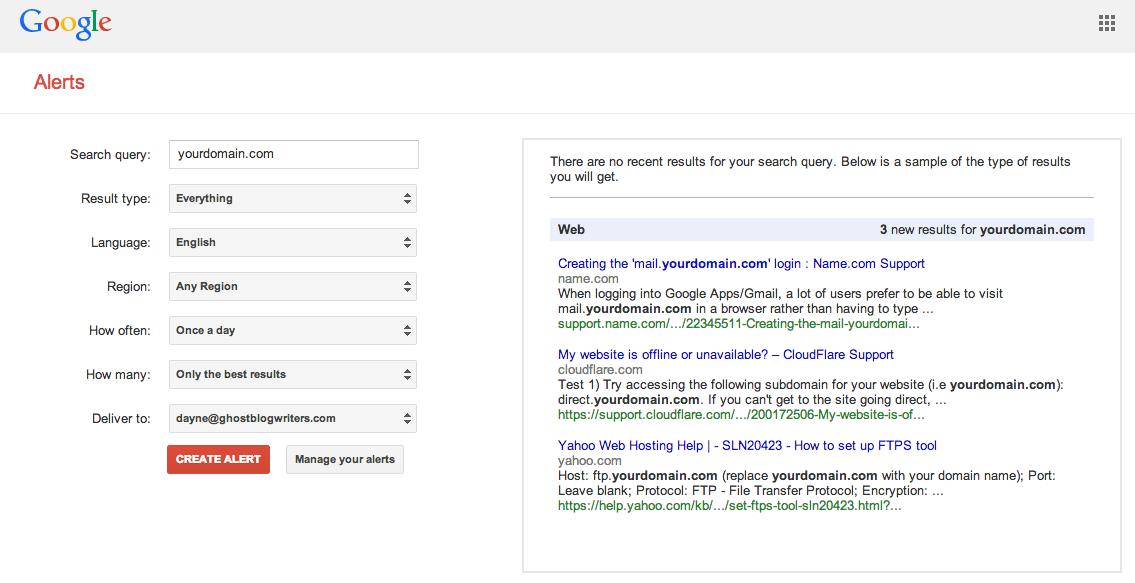
Task: Click the 'There are no recent results' message
Action: (x=810, y=169)
